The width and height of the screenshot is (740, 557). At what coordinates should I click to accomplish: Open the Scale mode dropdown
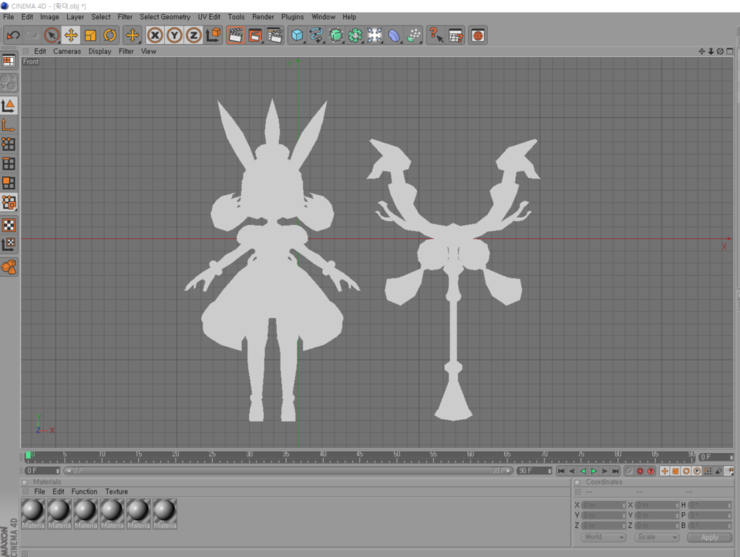[656, 537]
